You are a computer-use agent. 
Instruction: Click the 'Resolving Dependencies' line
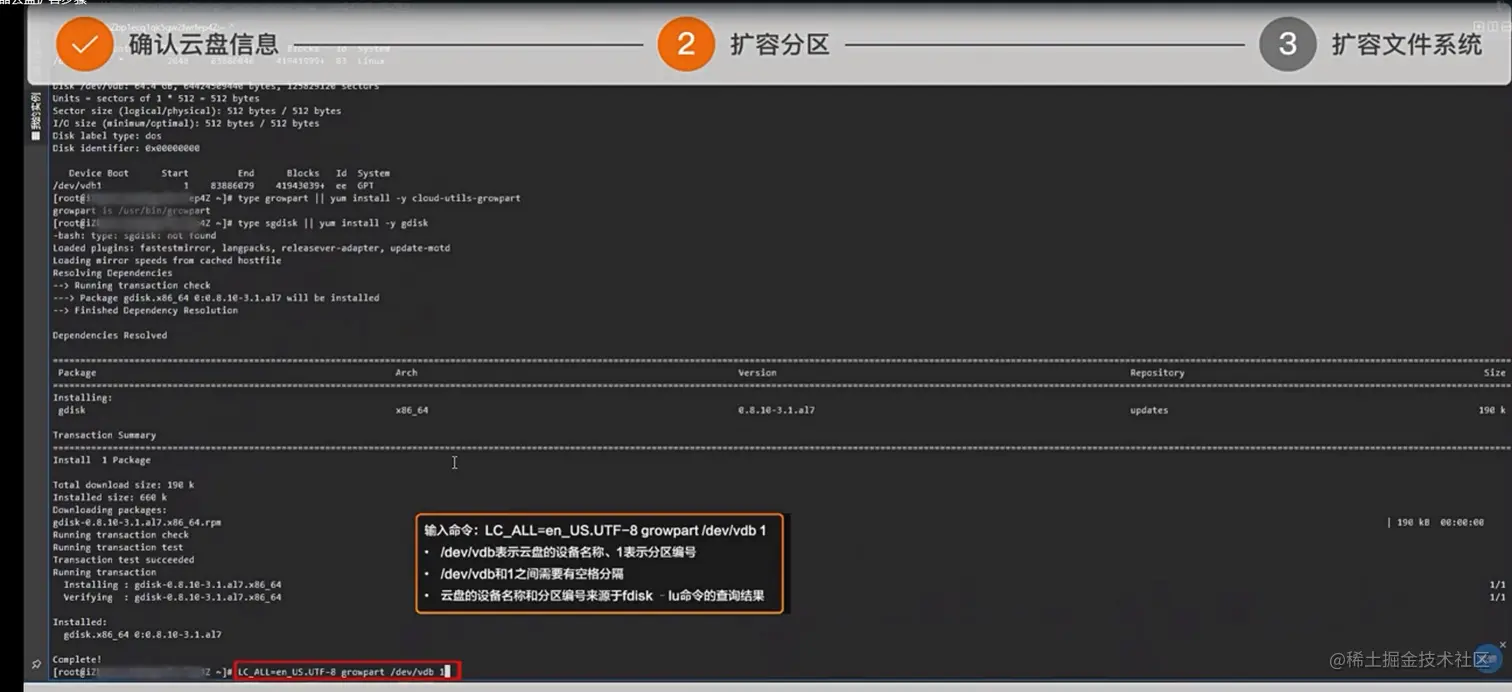pyautogui.click(x=112, y=273)
